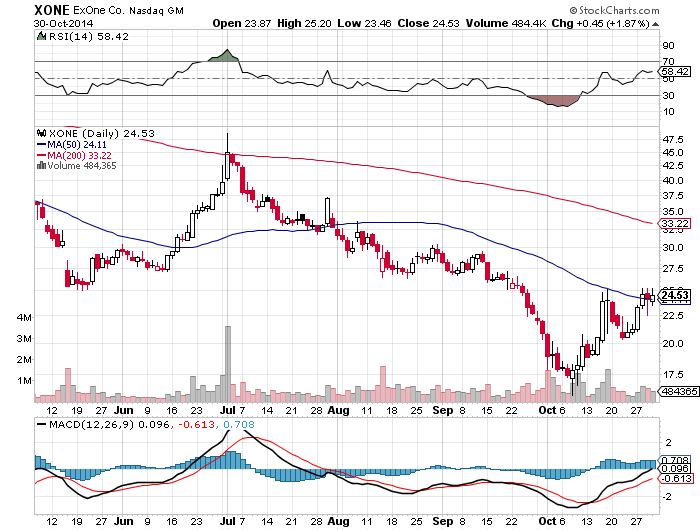700x530 pixels.
Task: Click the RSI 58.42 value tag on right axis
Action: click(x=676, y=71)
